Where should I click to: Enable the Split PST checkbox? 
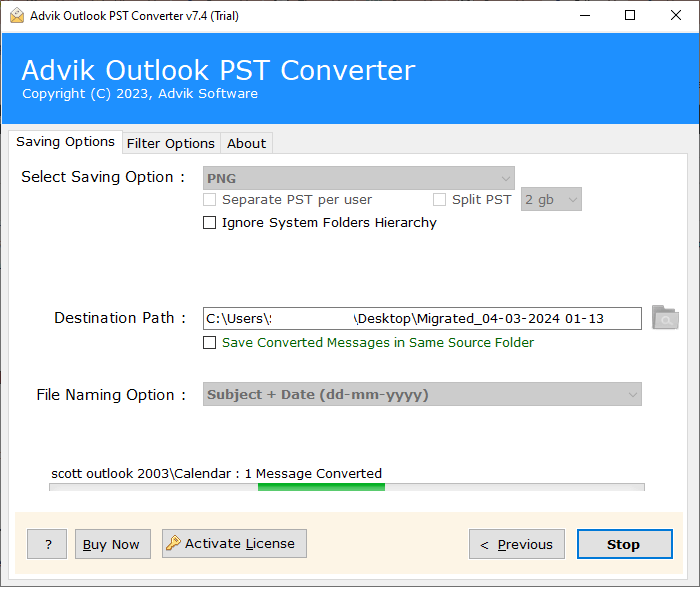[x=439, y=200]
